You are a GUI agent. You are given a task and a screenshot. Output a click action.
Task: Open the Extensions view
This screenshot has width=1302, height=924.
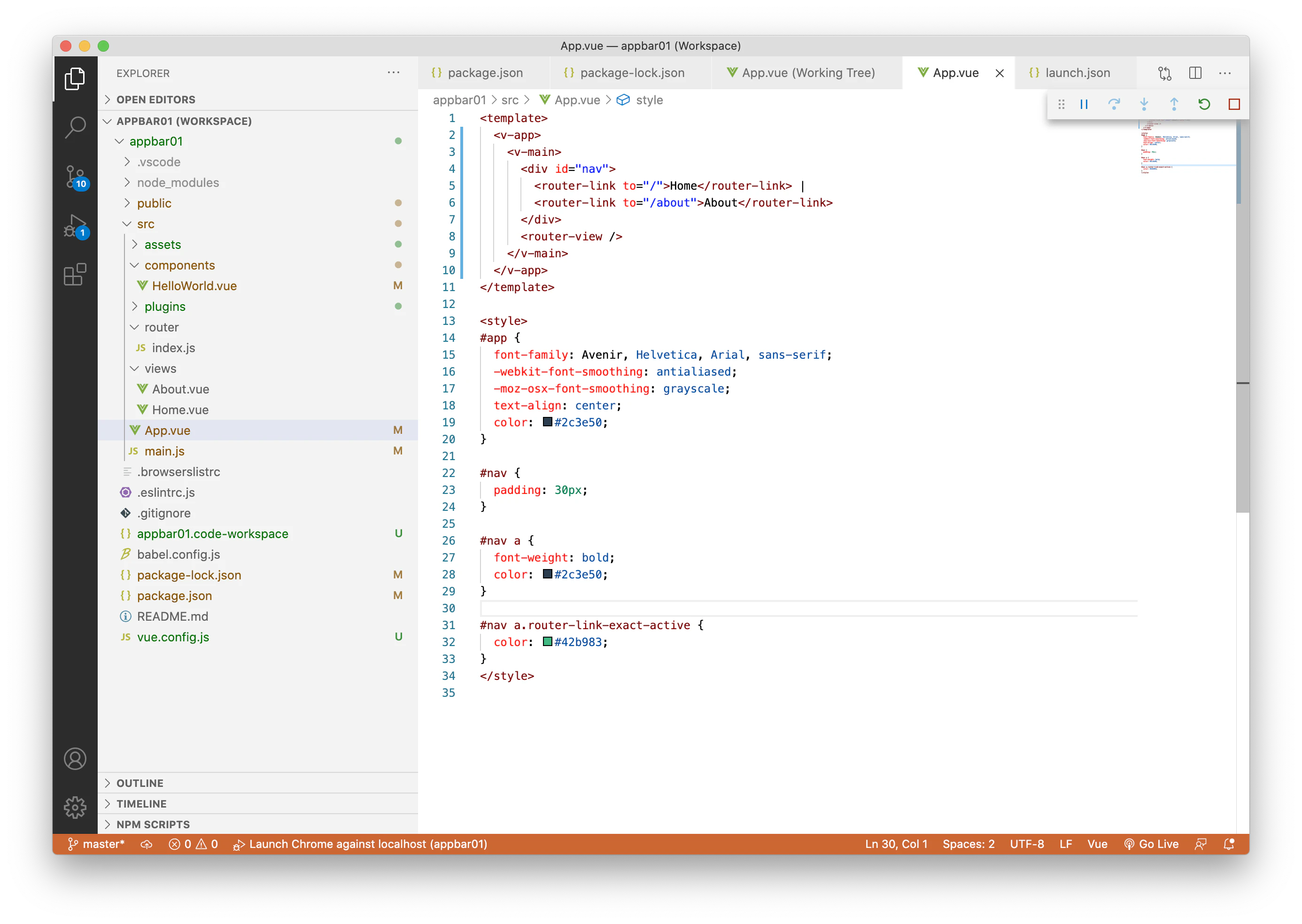(x=75, y=275)
